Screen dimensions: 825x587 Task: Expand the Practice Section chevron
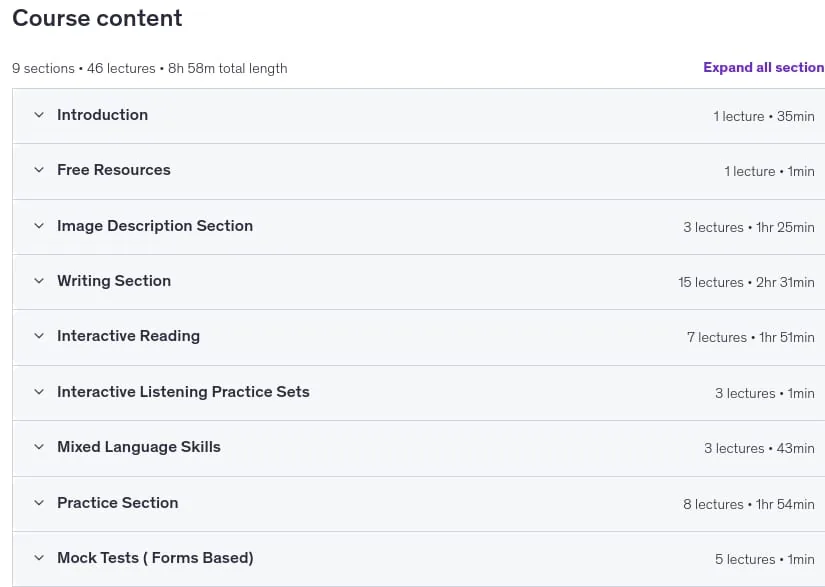tap(39, 503)
